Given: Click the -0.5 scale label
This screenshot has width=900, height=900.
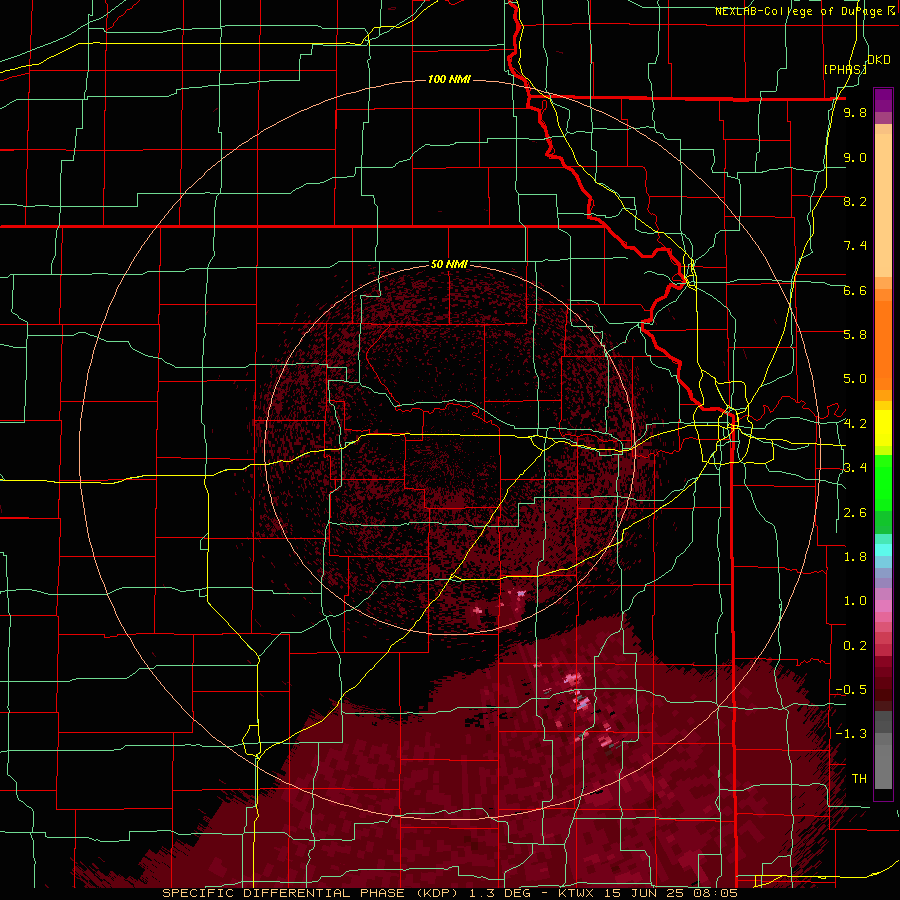Looking at the screenshot, I should (x=851, y=690).
